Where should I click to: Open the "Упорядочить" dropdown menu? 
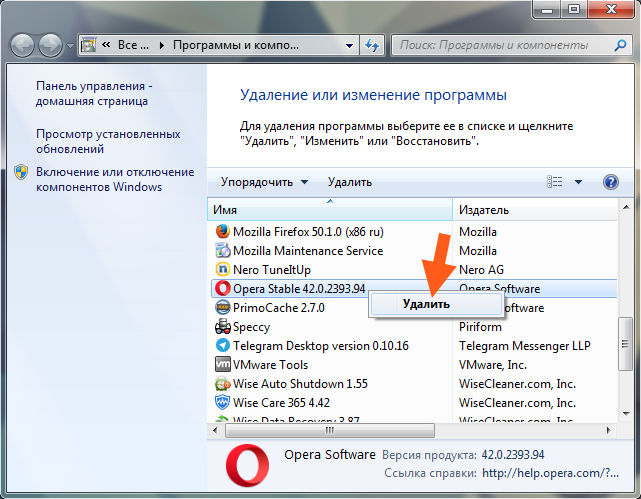click(x=264, y=182)
